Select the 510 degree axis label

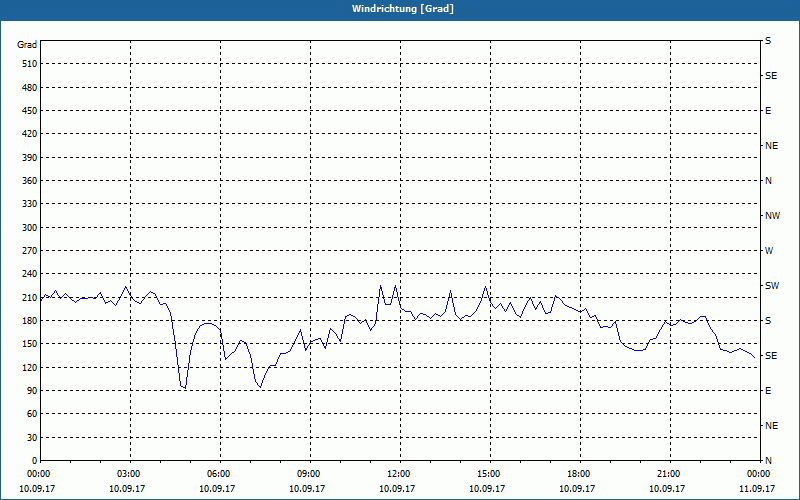[30, 64]
